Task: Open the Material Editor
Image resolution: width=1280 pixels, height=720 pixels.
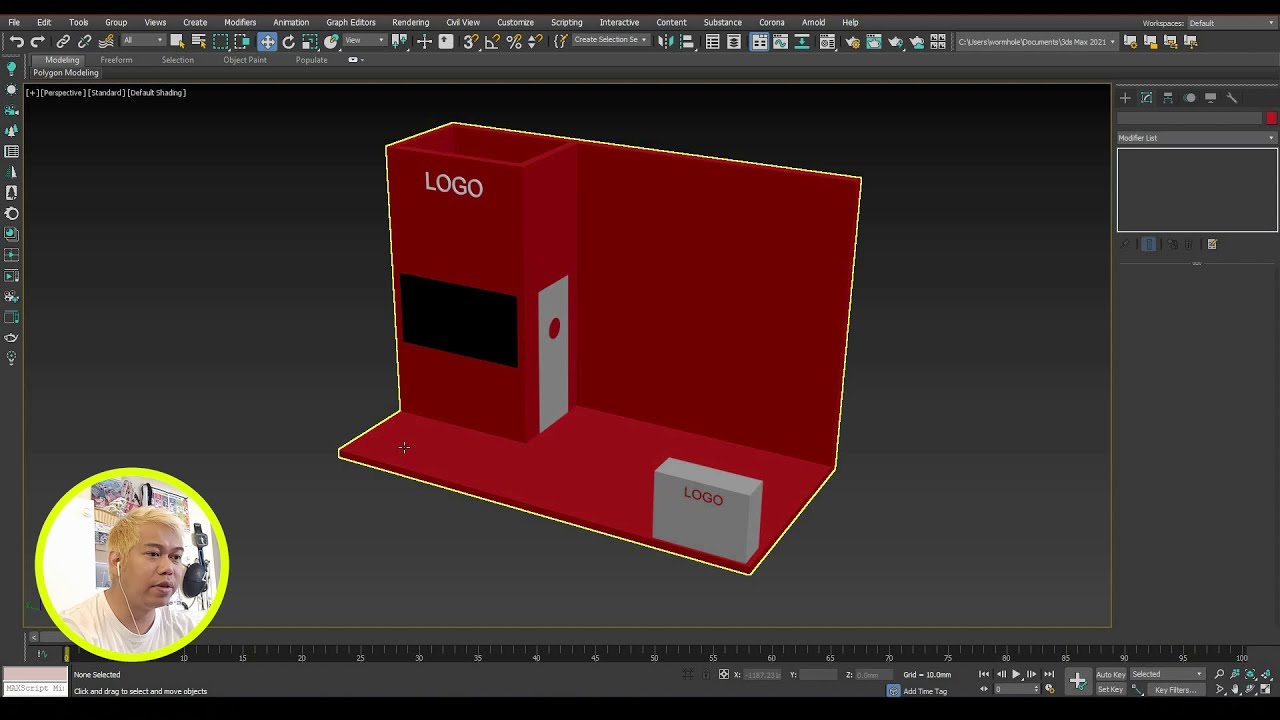Action: pos(827,41)
